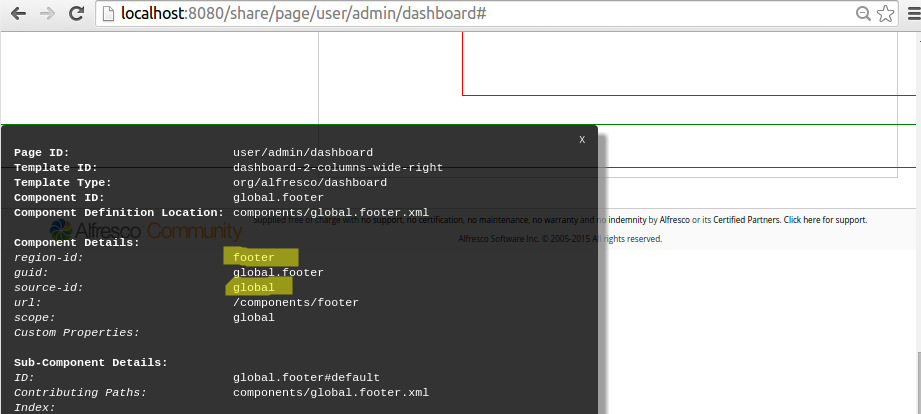Open the Chrome hamburger menu
The image size is (921, 414).
[913, 14]
